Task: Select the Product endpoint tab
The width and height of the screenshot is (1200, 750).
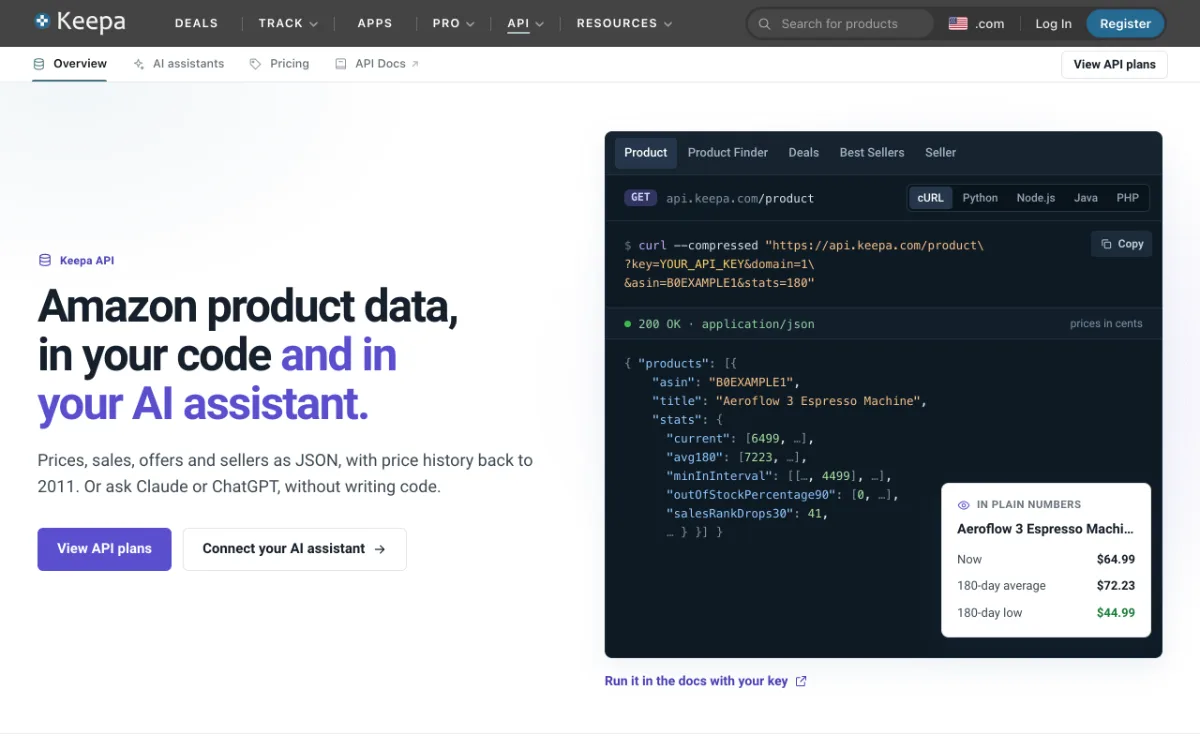Action: point(646,153)
